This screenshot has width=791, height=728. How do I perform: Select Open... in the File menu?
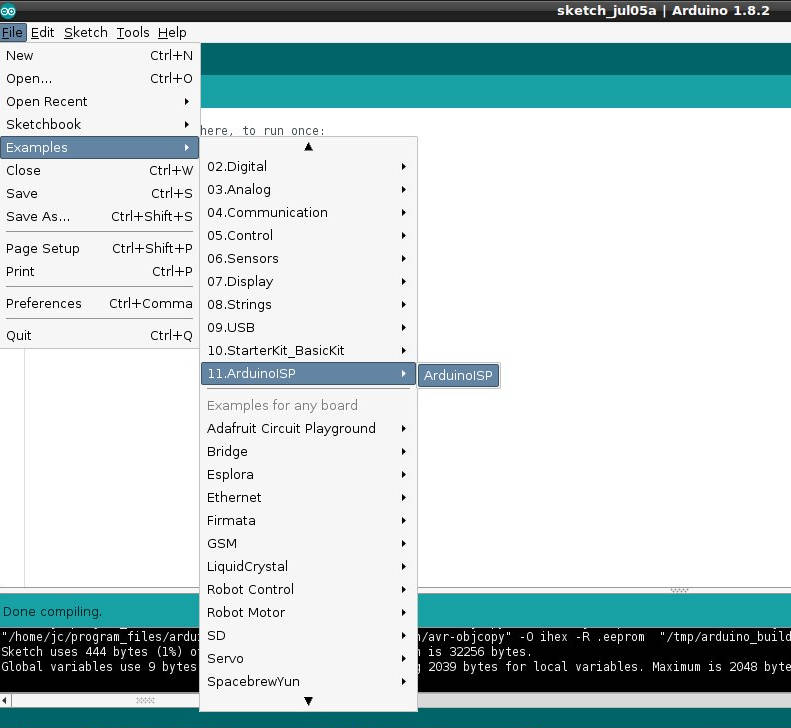99,79
